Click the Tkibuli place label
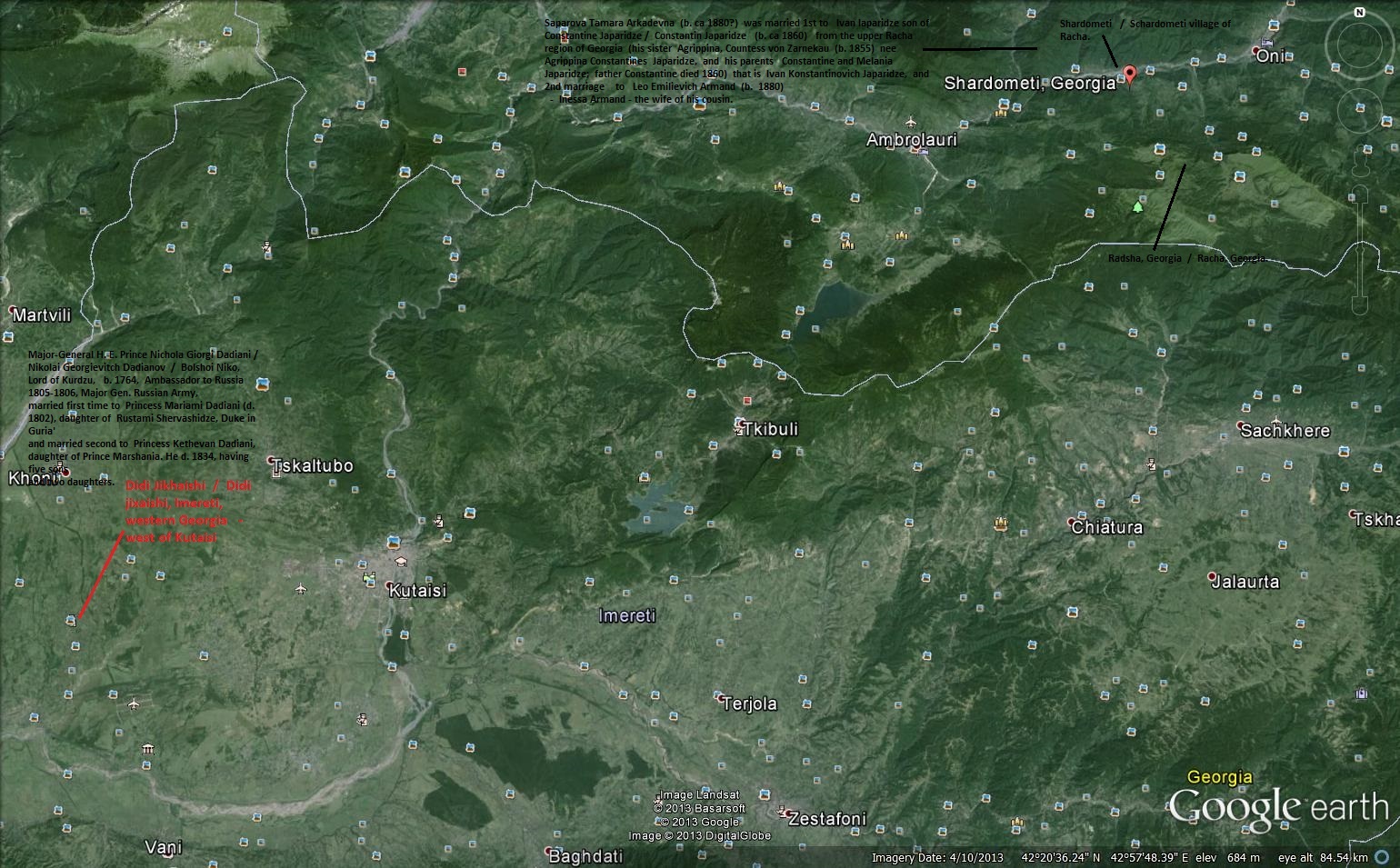This screenshot has height=868, width=1400. click(x=771, y=428)
